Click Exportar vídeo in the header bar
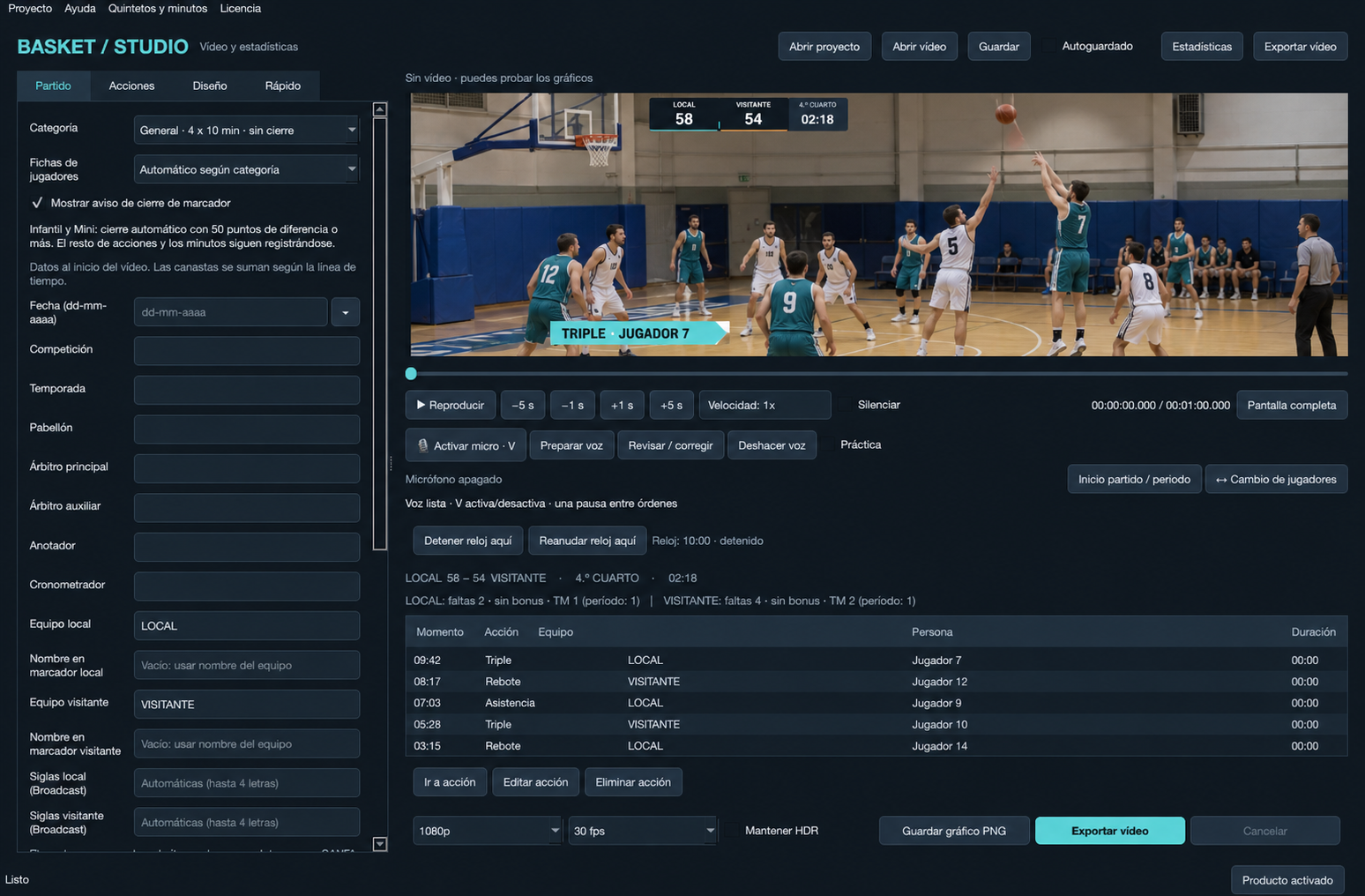 1300,47
